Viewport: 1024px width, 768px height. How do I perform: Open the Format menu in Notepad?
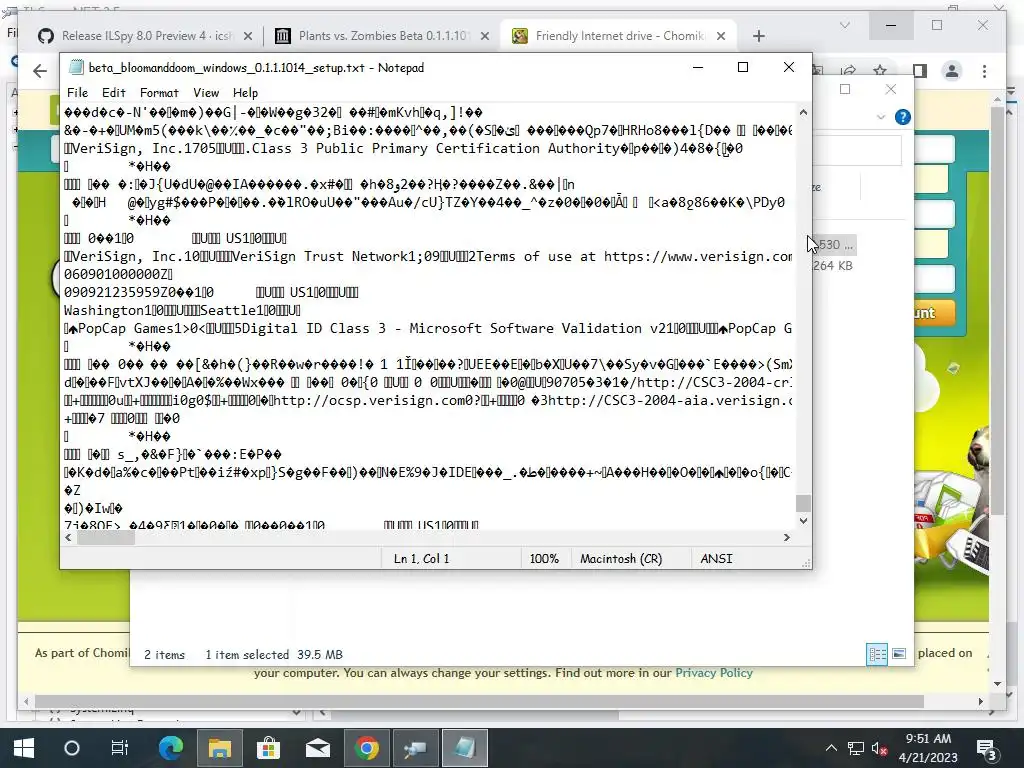(x=159, y=93)
